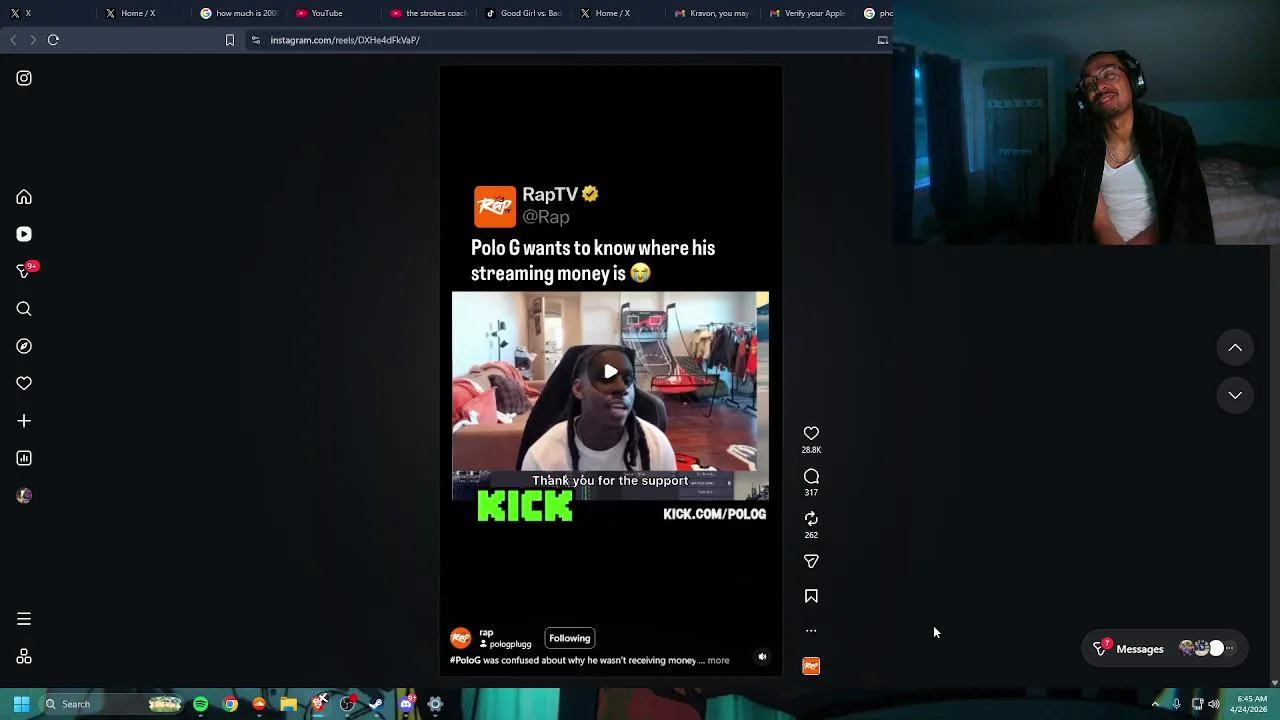Open the Reels icon in sidebar

24,234
